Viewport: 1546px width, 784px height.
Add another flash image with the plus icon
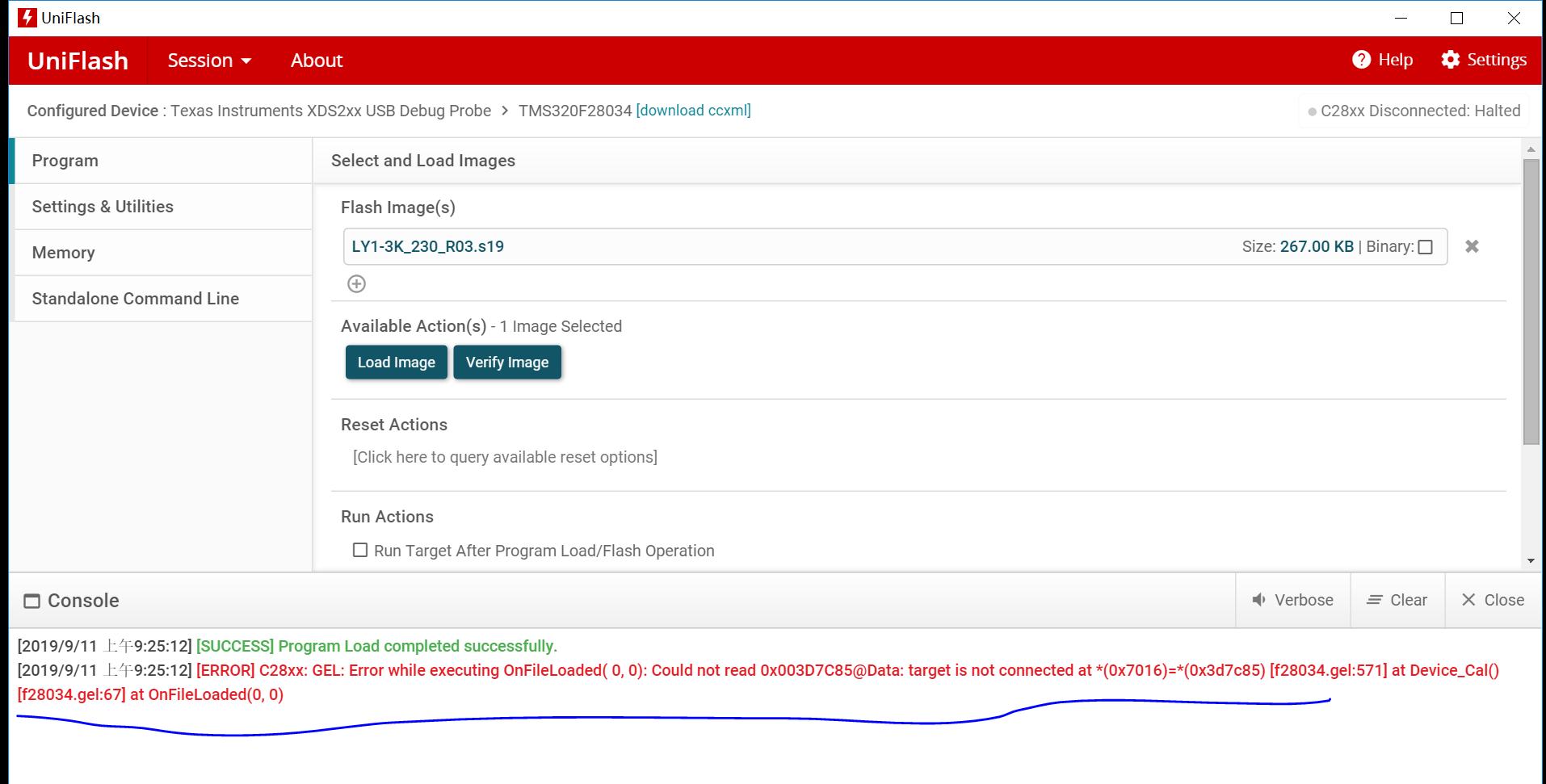pyautogui.click(x=356, y=283)
